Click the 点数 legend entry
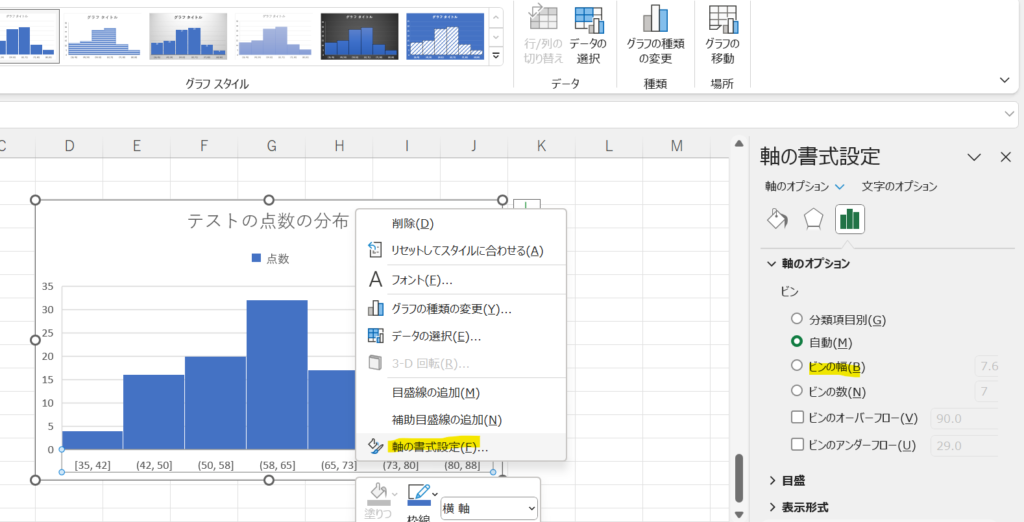Viewport: 1024px width, 522px height. pos(270,259)
